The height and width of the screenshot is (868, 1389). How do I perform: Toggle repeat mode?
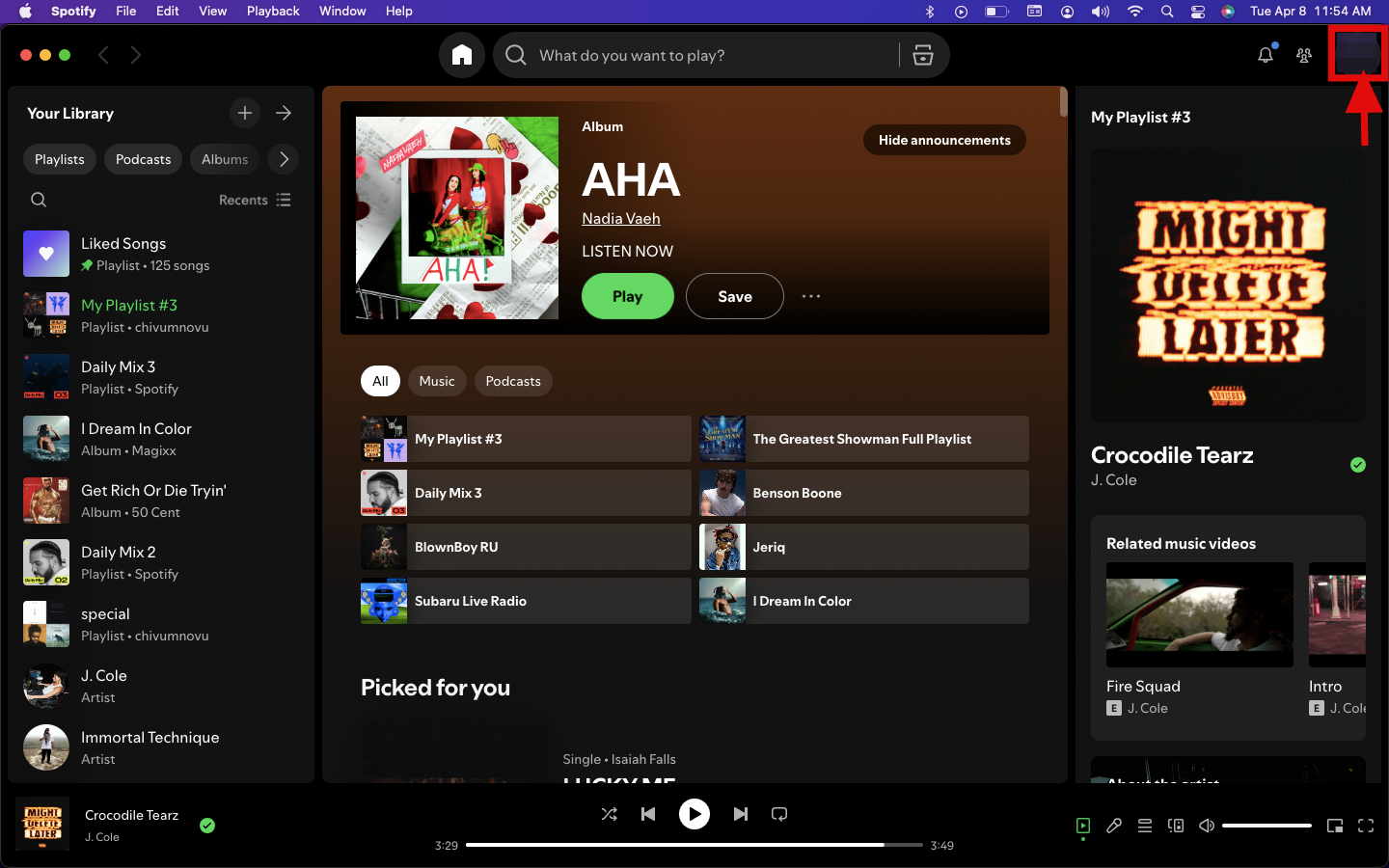click(x=779, y=814)
